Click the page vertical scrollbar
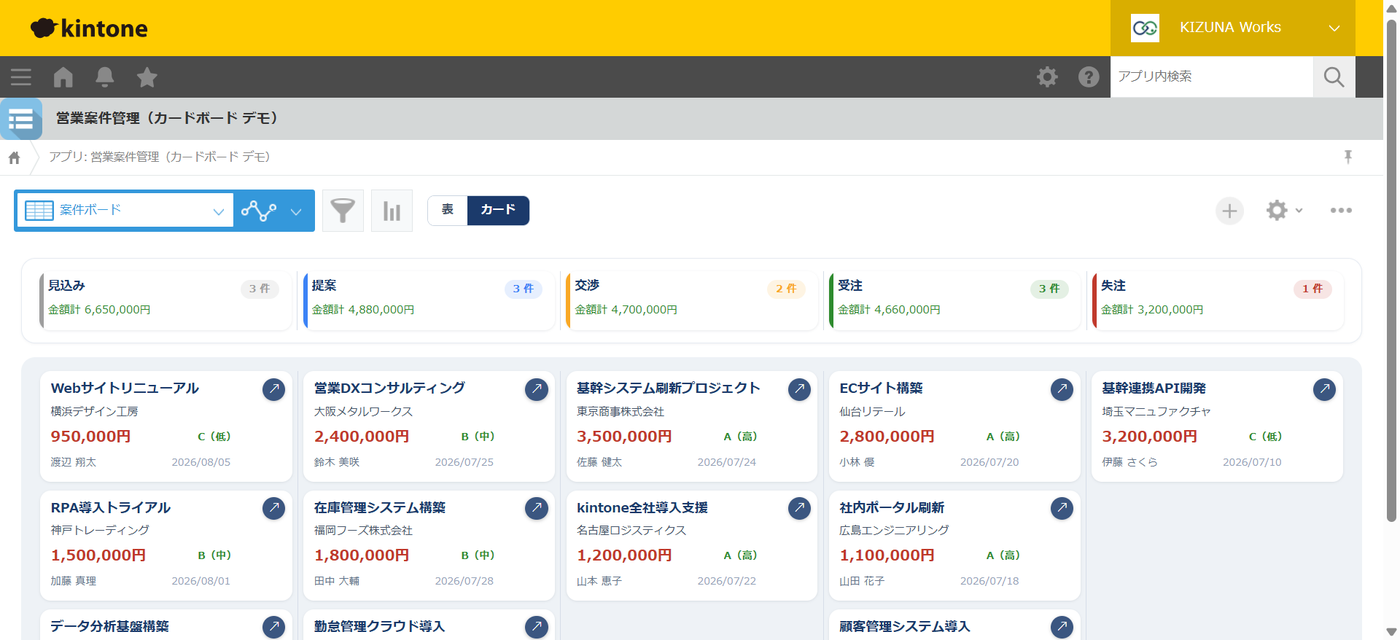Screen dimensions: 1400x640 click(1391, 268)
